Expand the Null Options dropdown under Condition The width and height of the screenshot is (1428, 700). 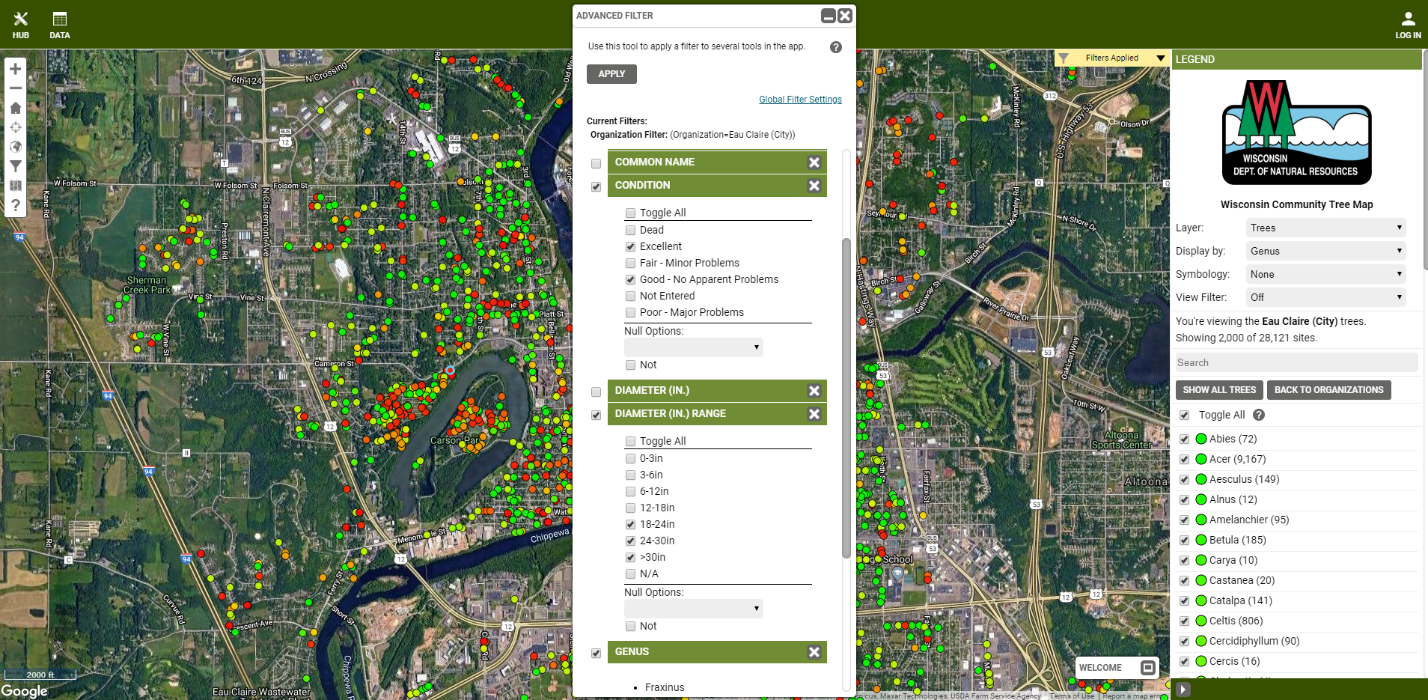(x=693, y=347)
